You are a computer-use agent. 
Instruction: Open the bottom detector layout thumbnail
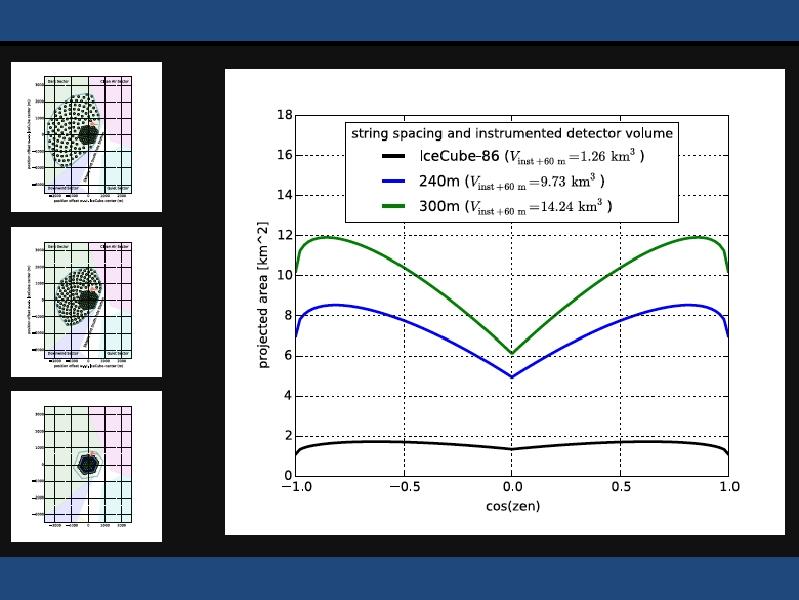(86, 466)
